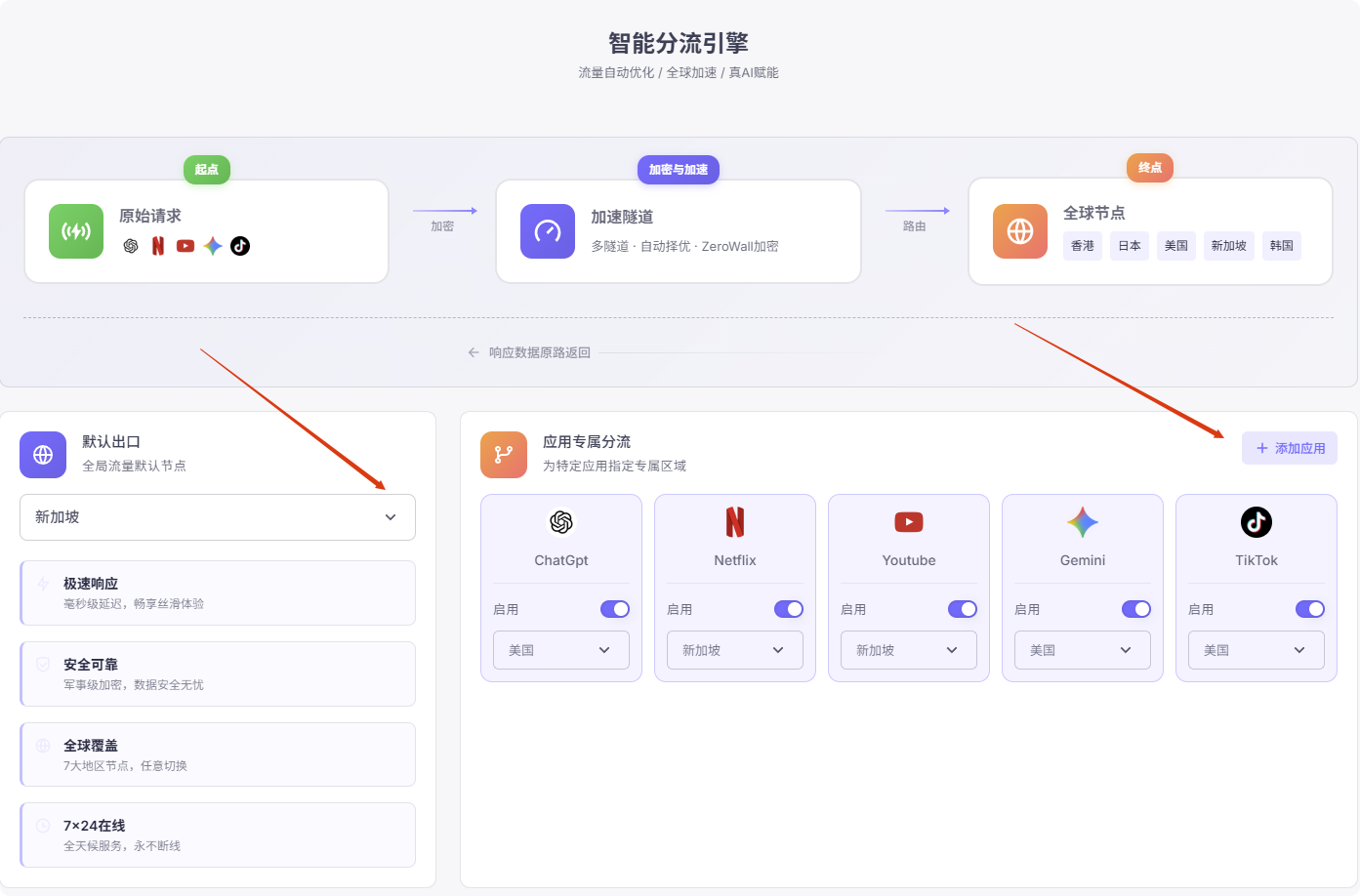The image size is (1360, 896).
Task: Click the TikTok card name label
Action: [x=1257, y=560]
